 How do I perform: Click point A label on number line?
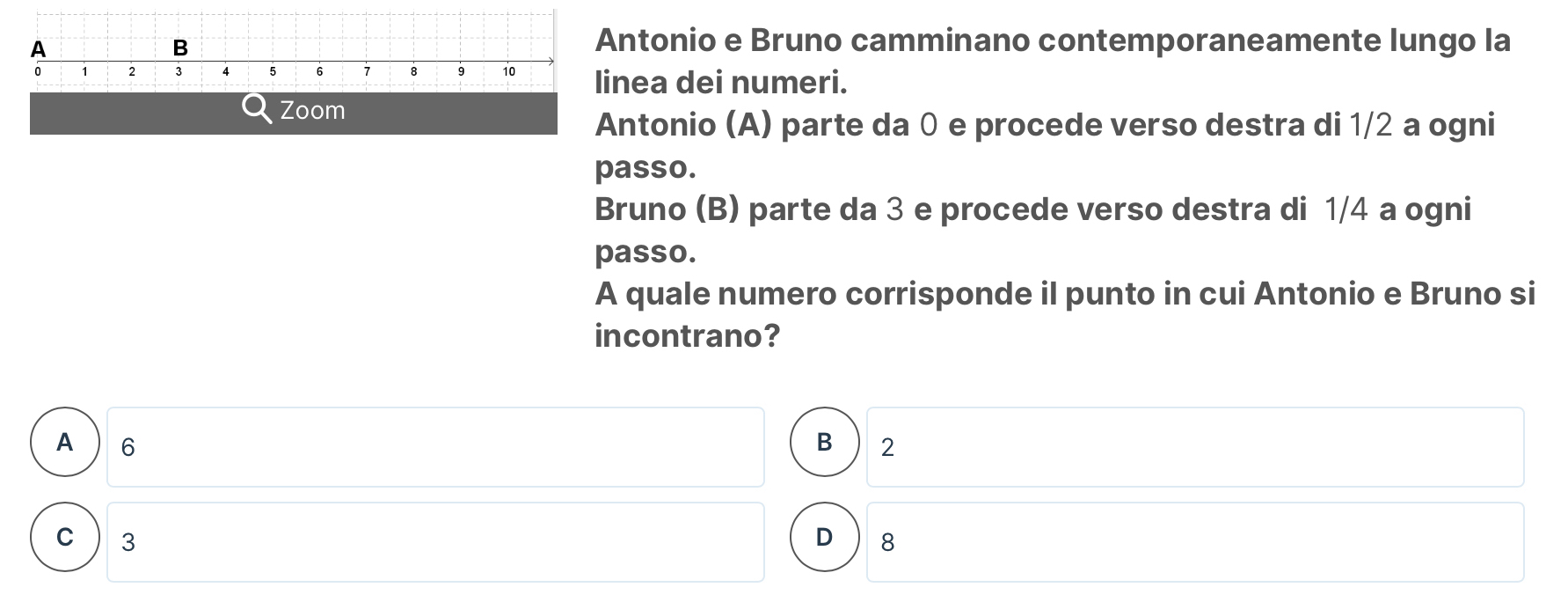(x=38, y=48)
